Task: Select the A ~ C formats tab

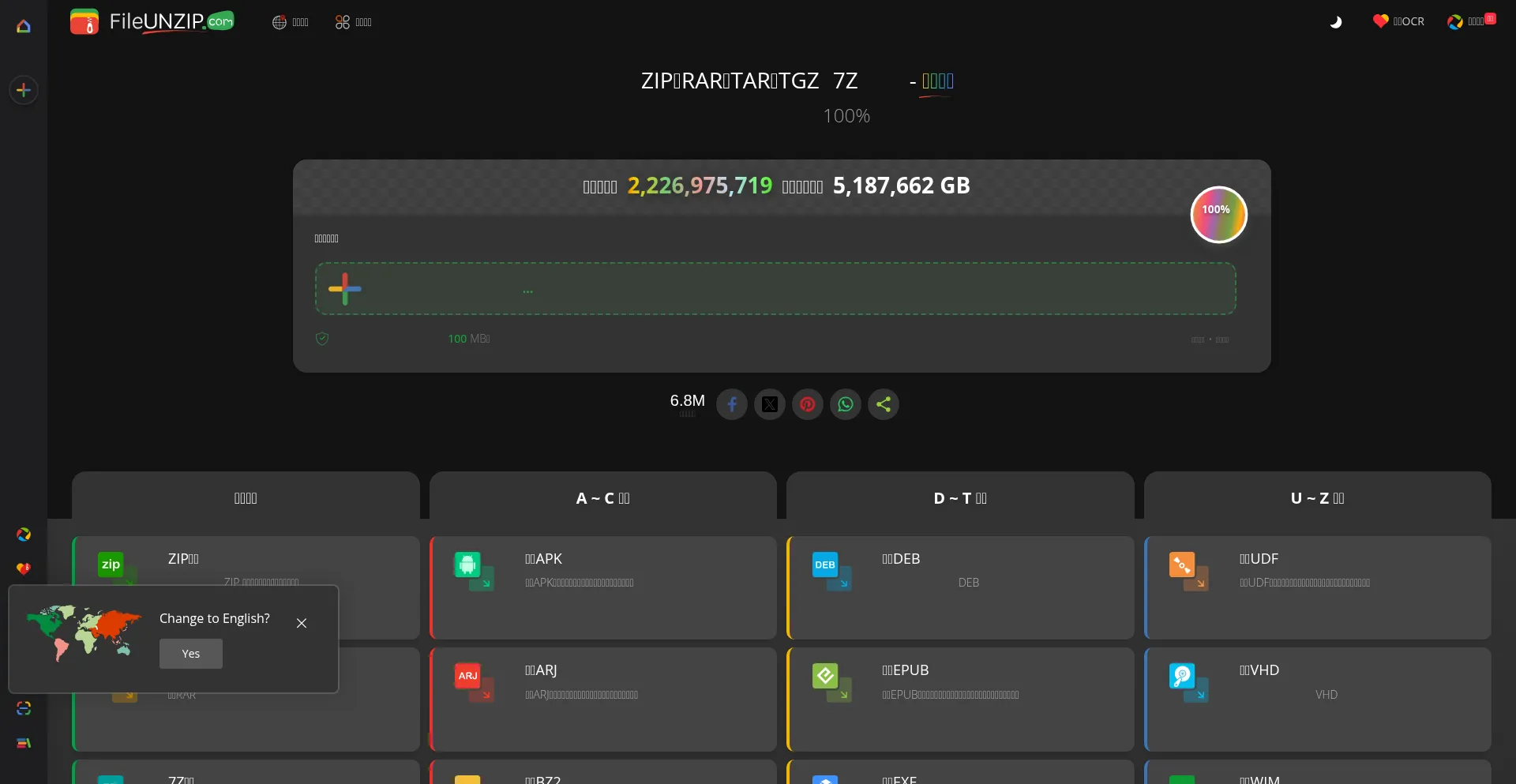Action: (x=602, y=498)
